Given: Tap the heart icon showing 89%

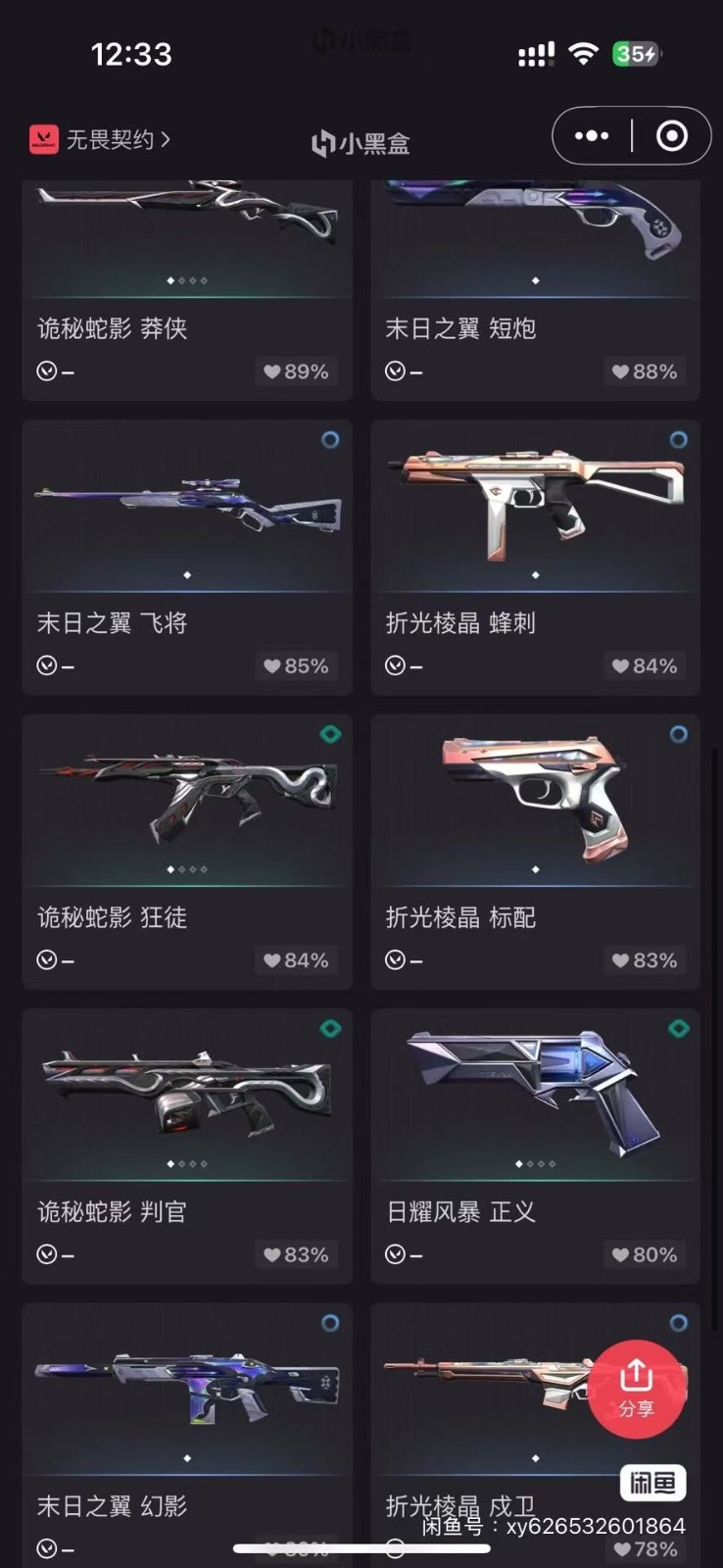Looking at the screenshot, I should pos(272,371).
